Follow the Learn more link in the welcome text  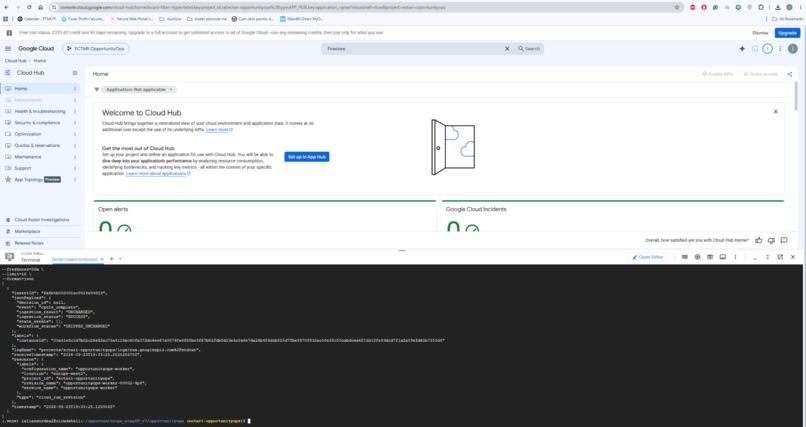tap(219, 129)
